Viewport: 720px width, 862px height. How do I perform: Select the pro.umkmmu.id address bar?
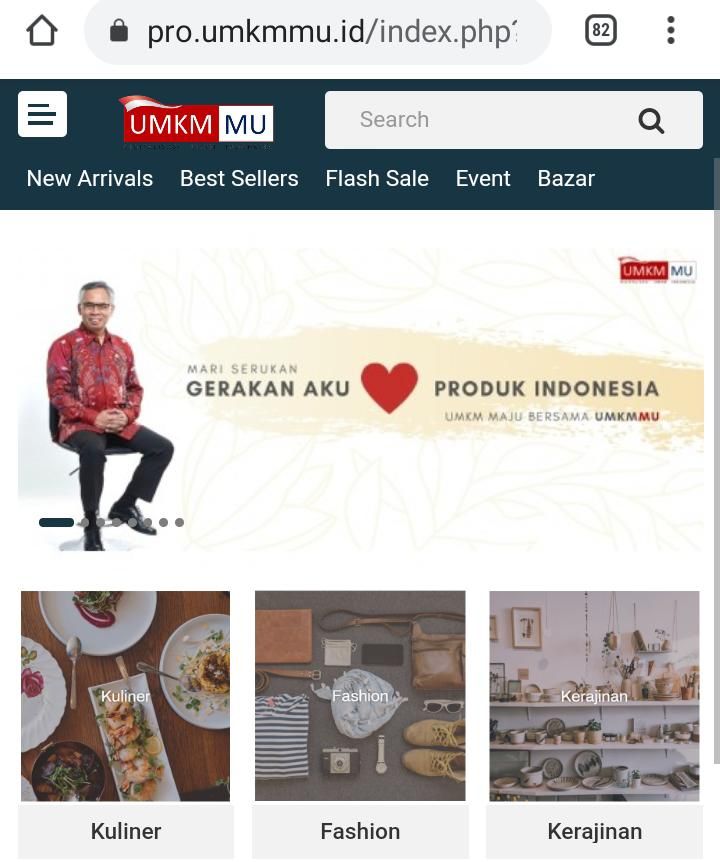click(x=318, y=31)
